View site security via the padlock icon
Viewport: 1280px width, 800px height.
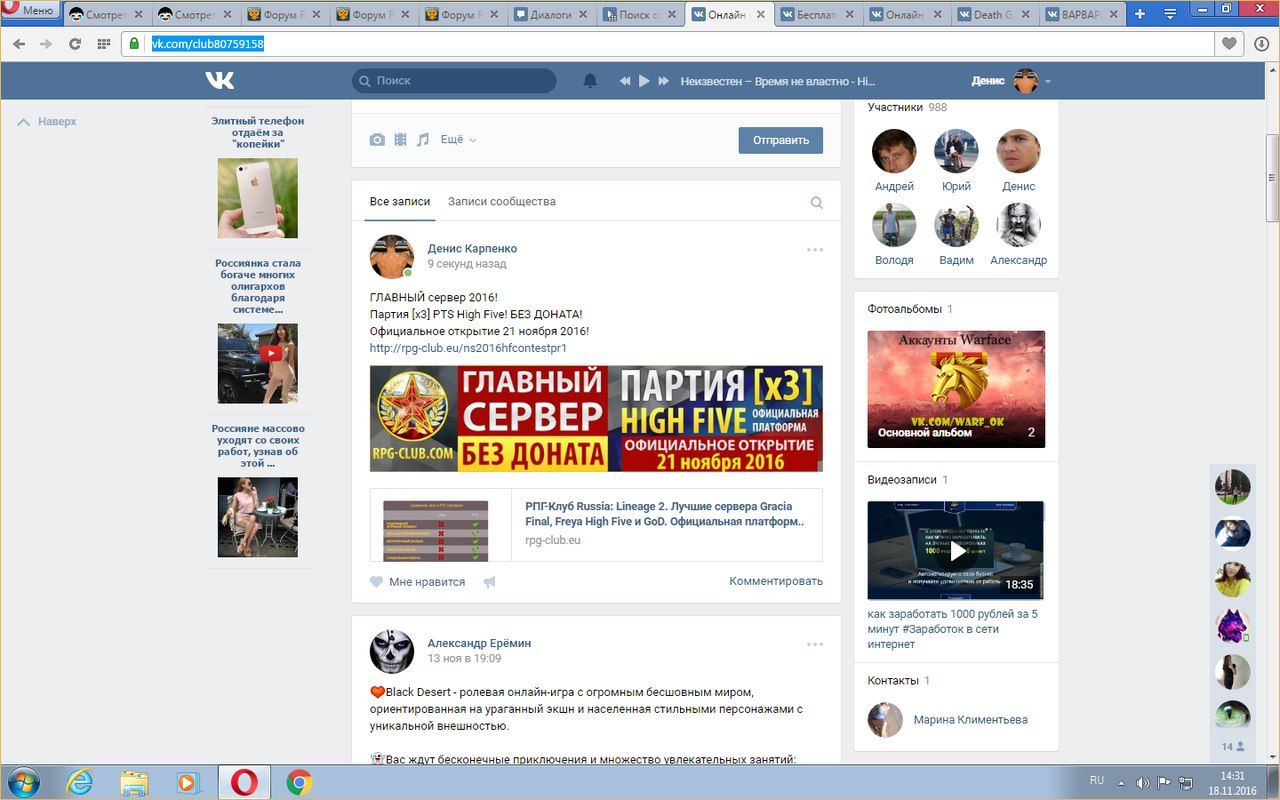[x=134, y=44]
